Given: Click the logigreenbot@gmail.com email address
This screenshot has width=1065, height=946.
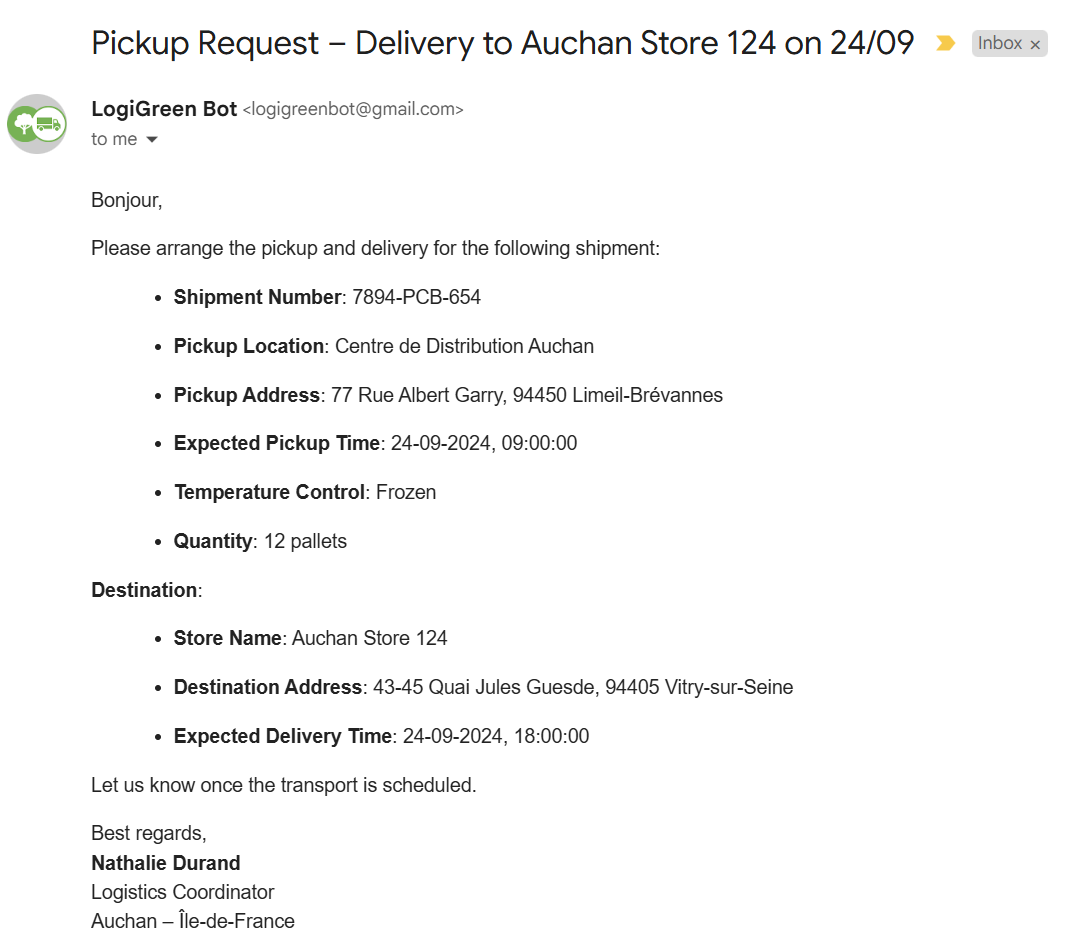Looking at the screenshot, I should point(353,109).
